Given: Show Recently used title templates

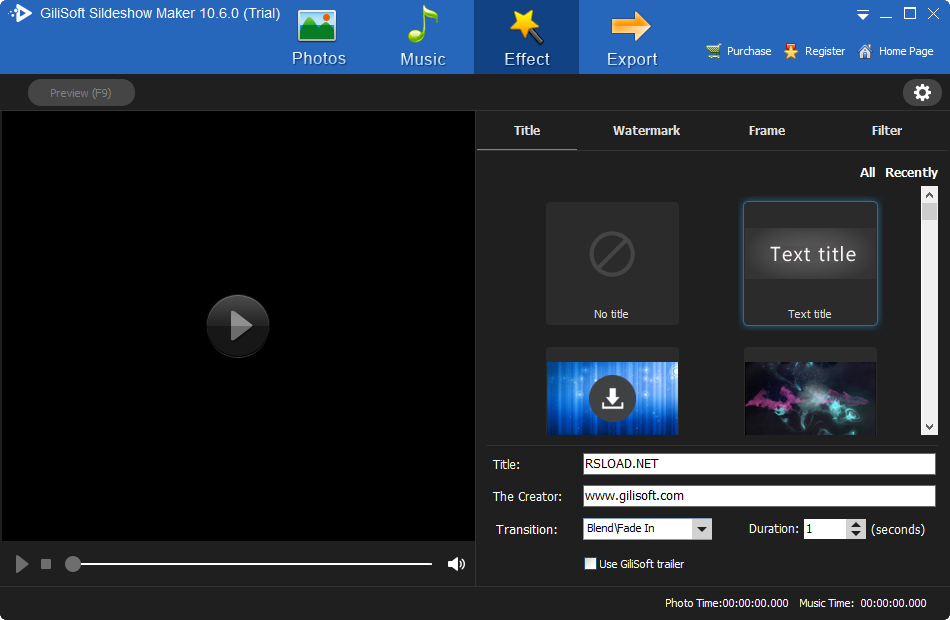Looking at the screenshot, I should tap(911, 173).
